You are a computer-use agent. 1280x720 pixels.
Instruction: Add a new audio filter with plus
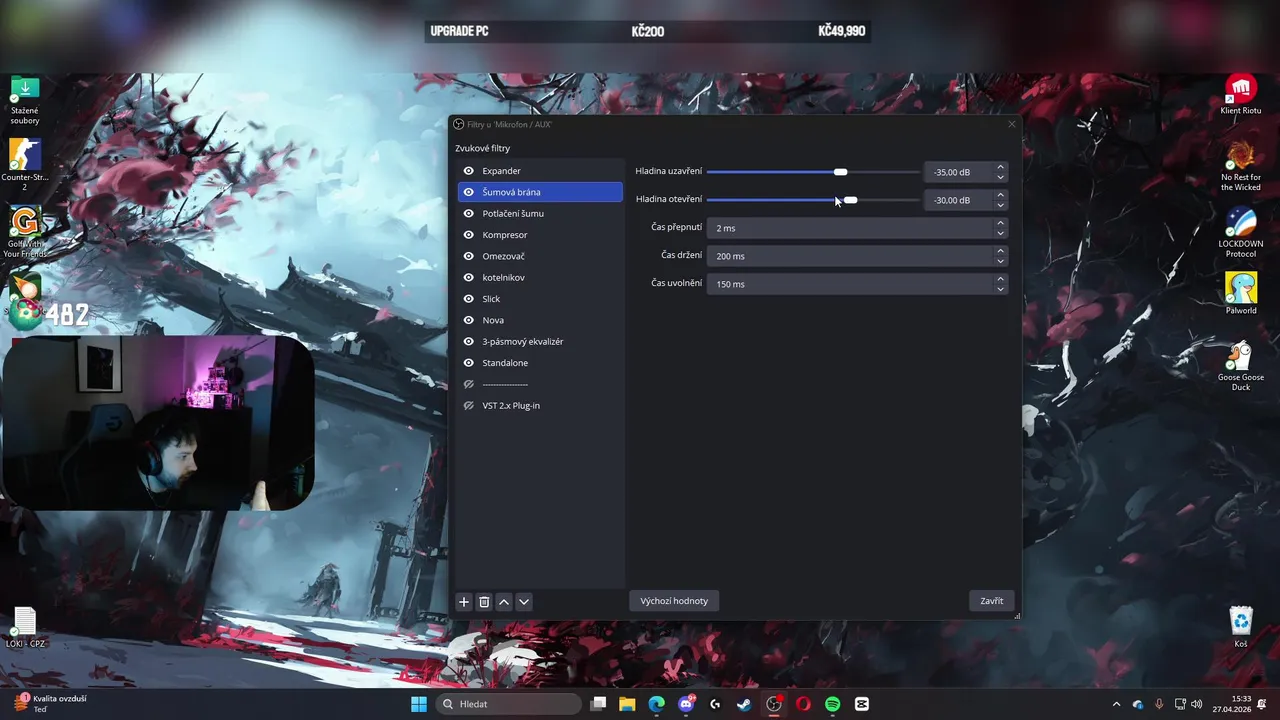pos(464,601)
